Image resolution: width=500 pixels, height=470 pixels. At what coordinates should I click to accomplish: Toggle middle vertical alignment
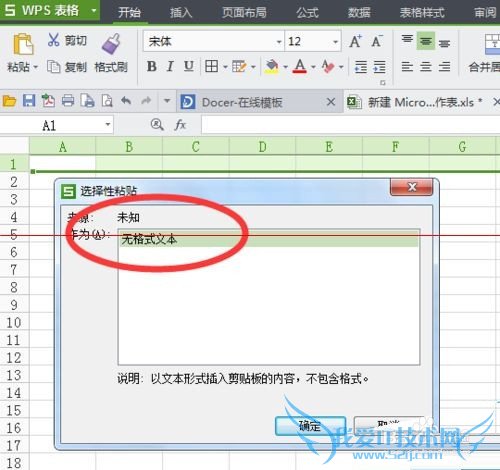pyautogui.click(x=426, y=41)
